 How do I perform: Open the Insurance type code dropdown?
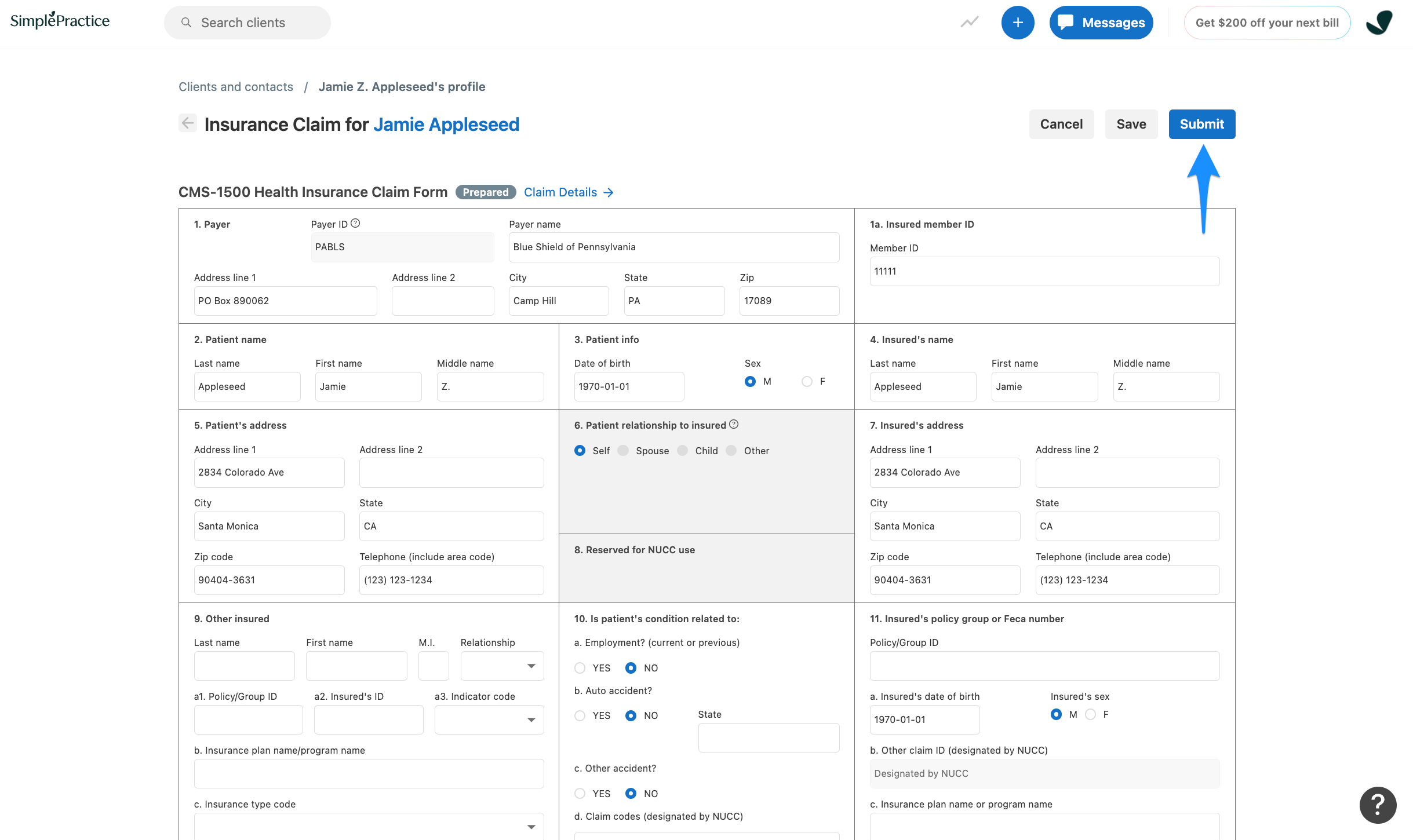coord(369,826)
